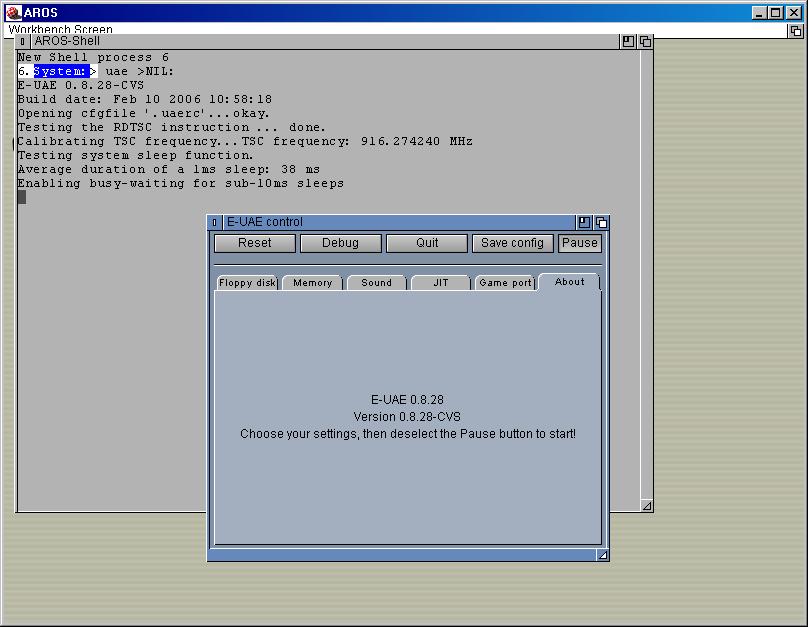Image resolution: width=808 pixels, height=627 pixels.
Task: Maximize the AROS host window
Action: click(x=776, y=12)
